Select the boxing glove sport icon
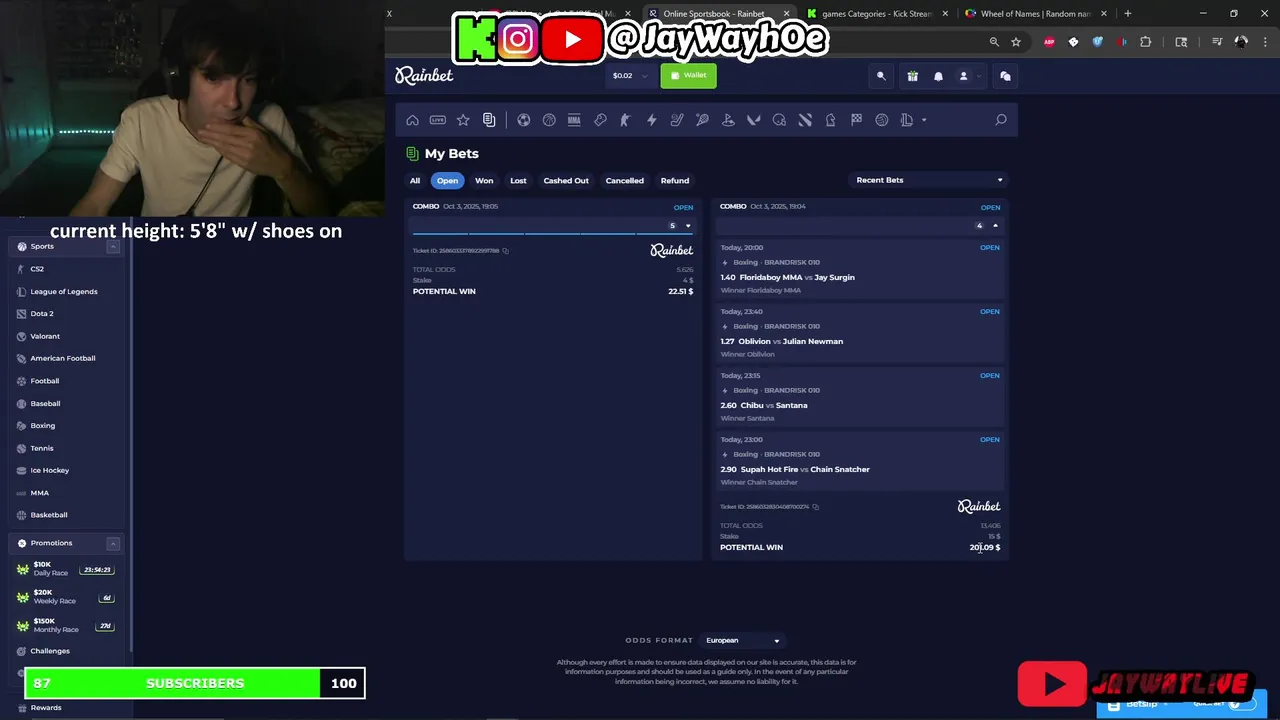 click(x=600, y=120)
